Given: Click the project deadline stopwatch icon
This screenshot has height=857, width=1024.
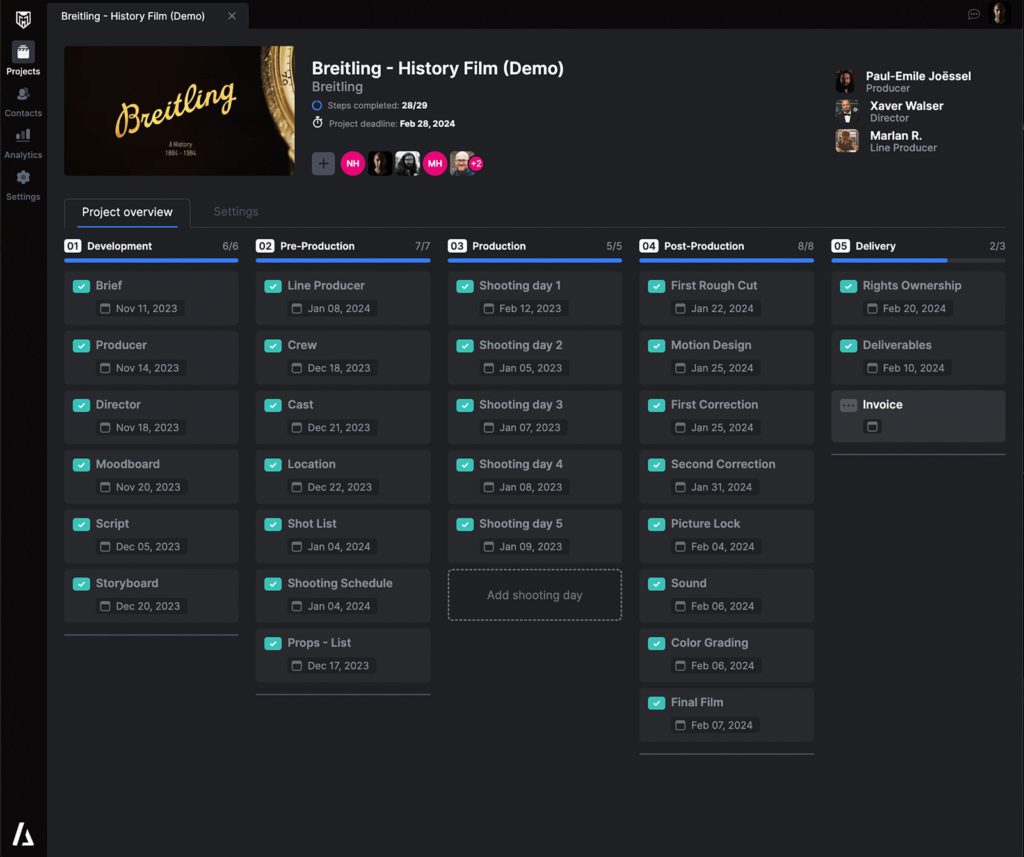Looking at the screenshot, I should click(317, 123).
